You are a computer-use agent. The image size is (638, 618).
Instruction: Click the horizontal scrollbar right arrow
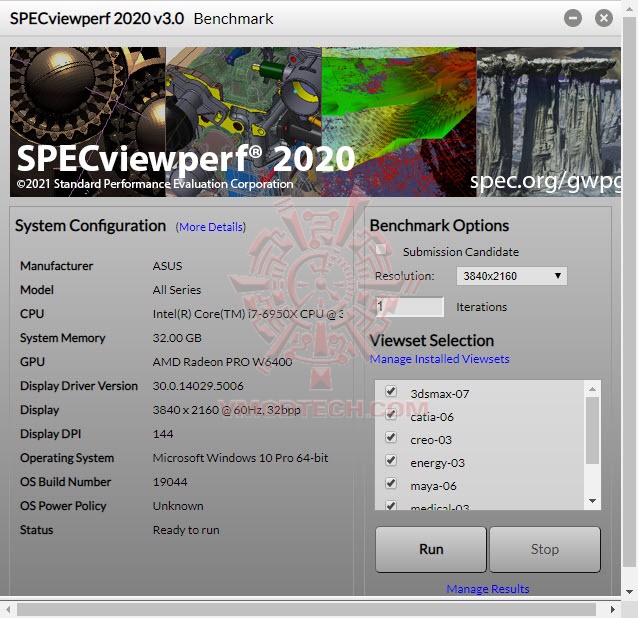pyautogui.click(x=613, y=609)
